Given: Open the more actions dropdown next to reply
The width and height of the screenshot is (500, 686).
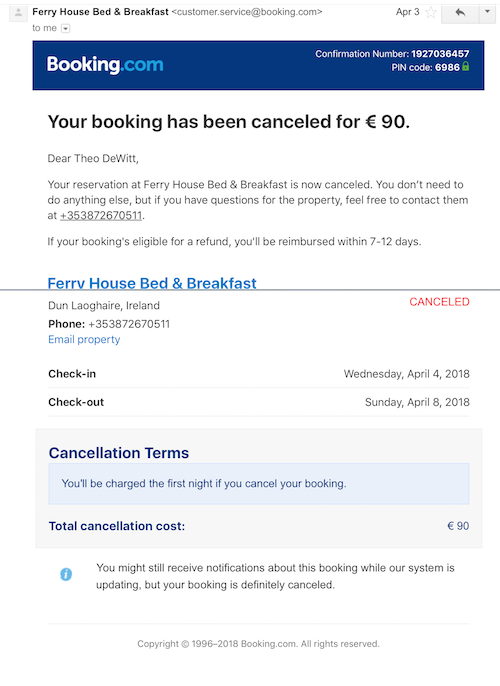Looking at the screenshot, I should (487, 12).
